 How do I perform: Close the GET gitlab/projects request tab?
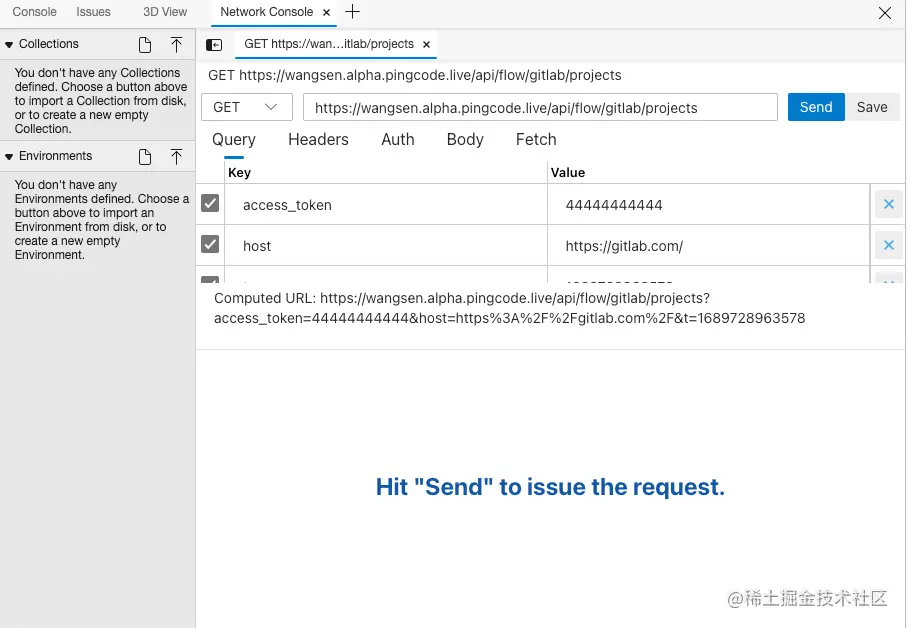[426, 44]
